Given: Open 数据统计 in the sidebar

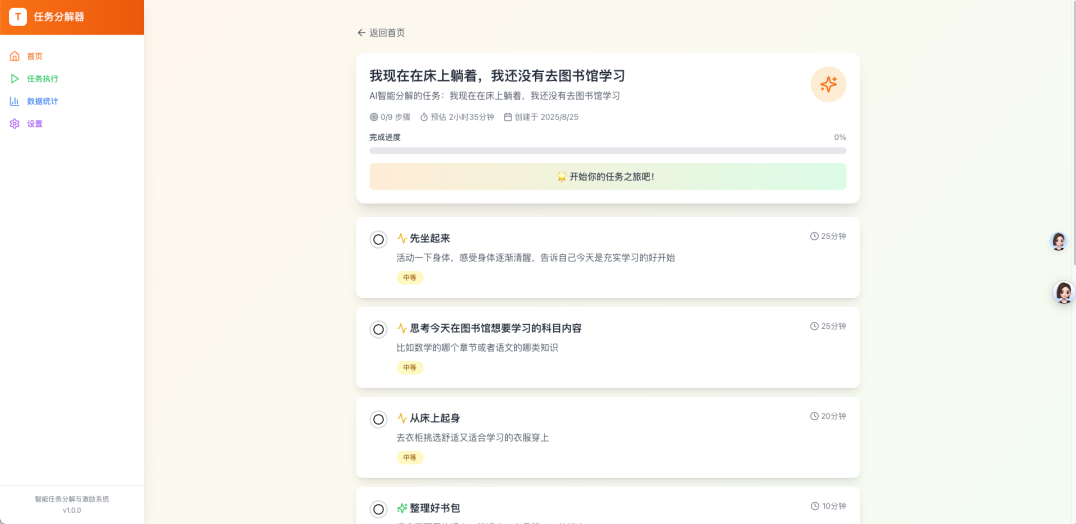Looking at the screenshot, I should 42,101.
